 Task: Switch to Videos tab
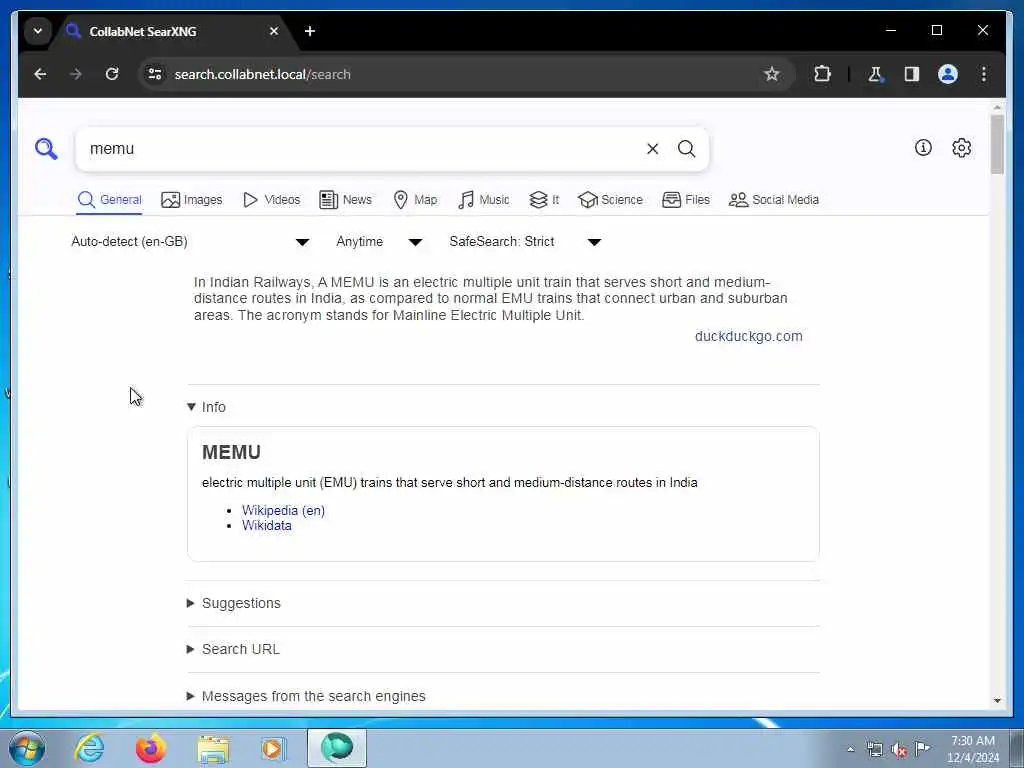pyautogui.click(x=272, y=200)
